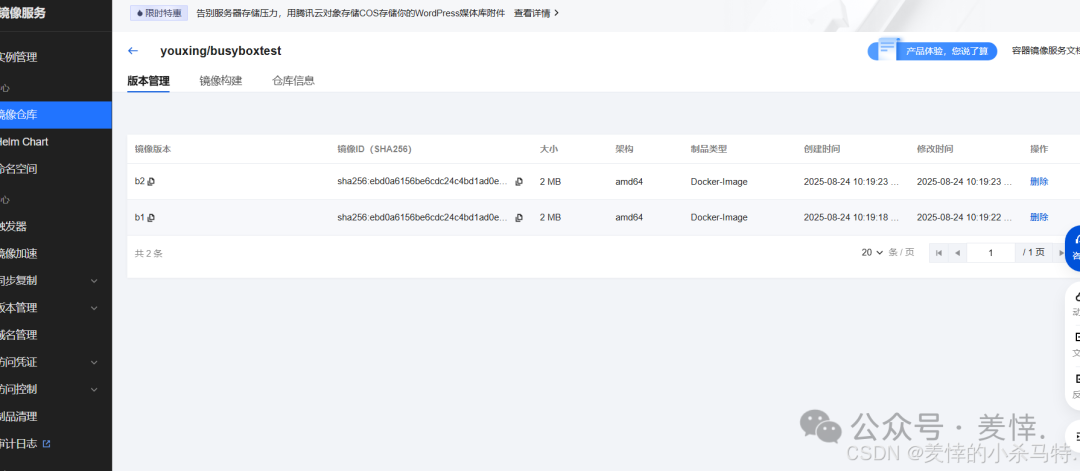The image size is (1080, 471).
Task: Click the 镜像ID (SHA256) column header
Action: (x=375, y=149)
